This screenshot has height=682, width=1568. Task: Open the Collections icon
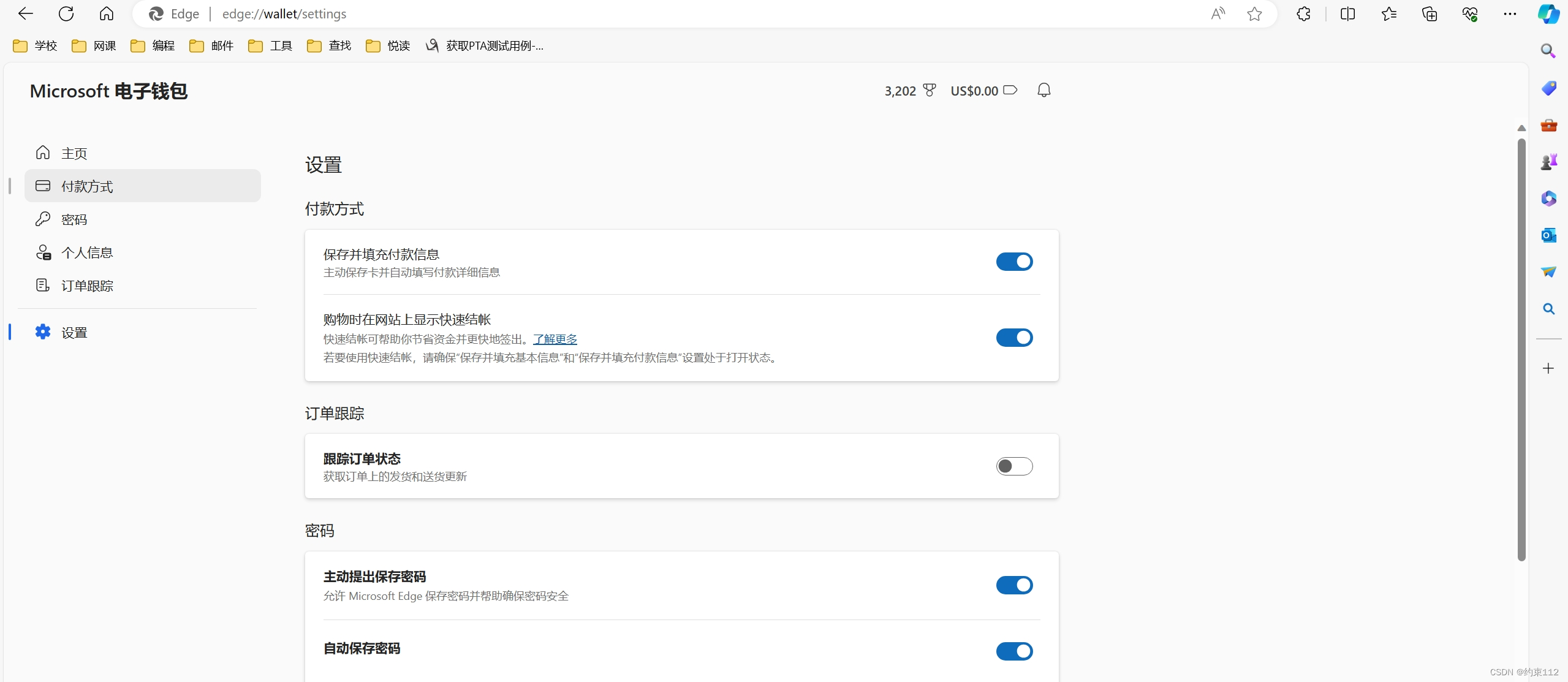point(1429,14)
